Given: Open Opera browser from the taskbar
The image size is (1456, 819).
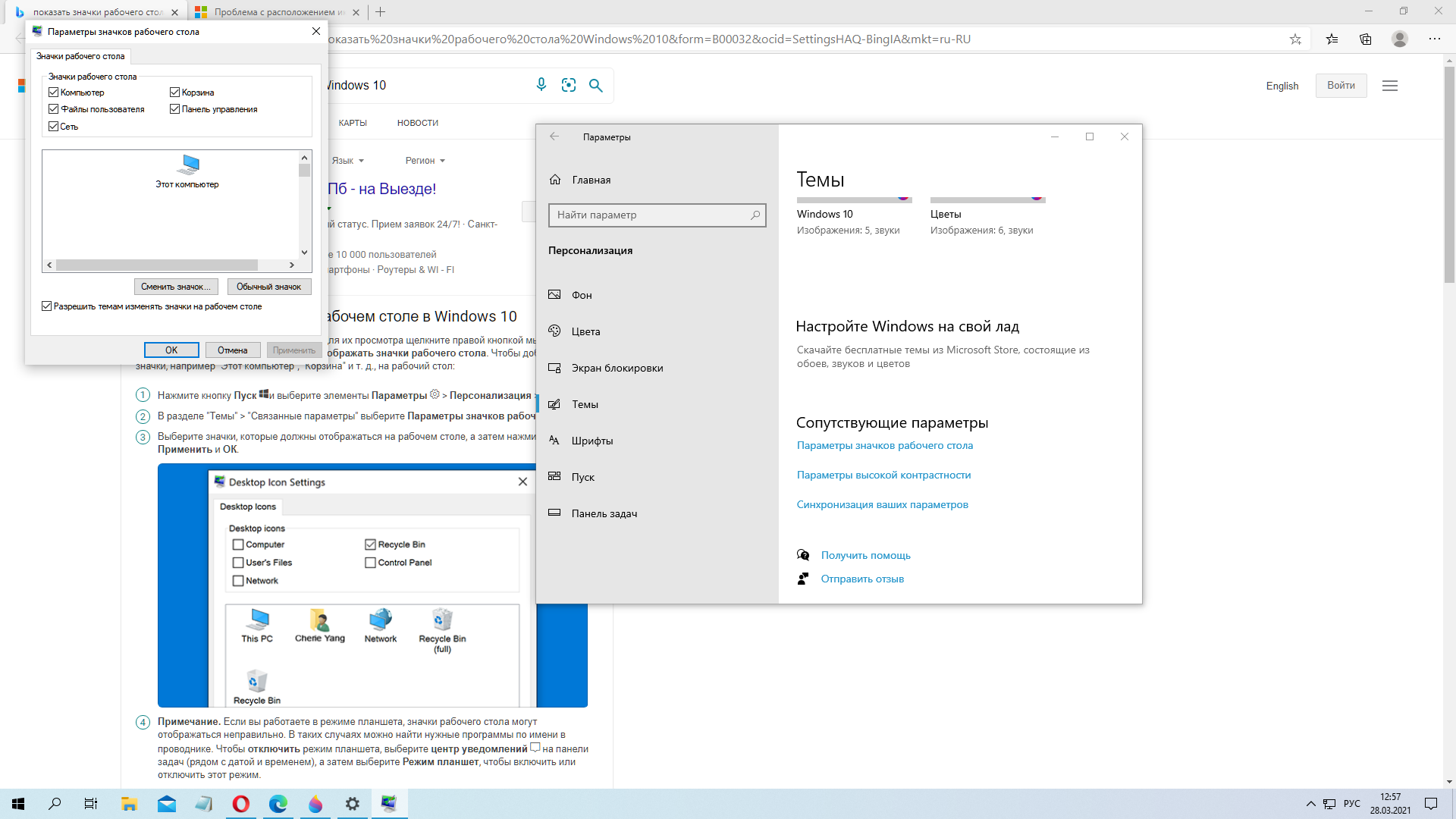Looking at the screenshot, I should point(241,804).
